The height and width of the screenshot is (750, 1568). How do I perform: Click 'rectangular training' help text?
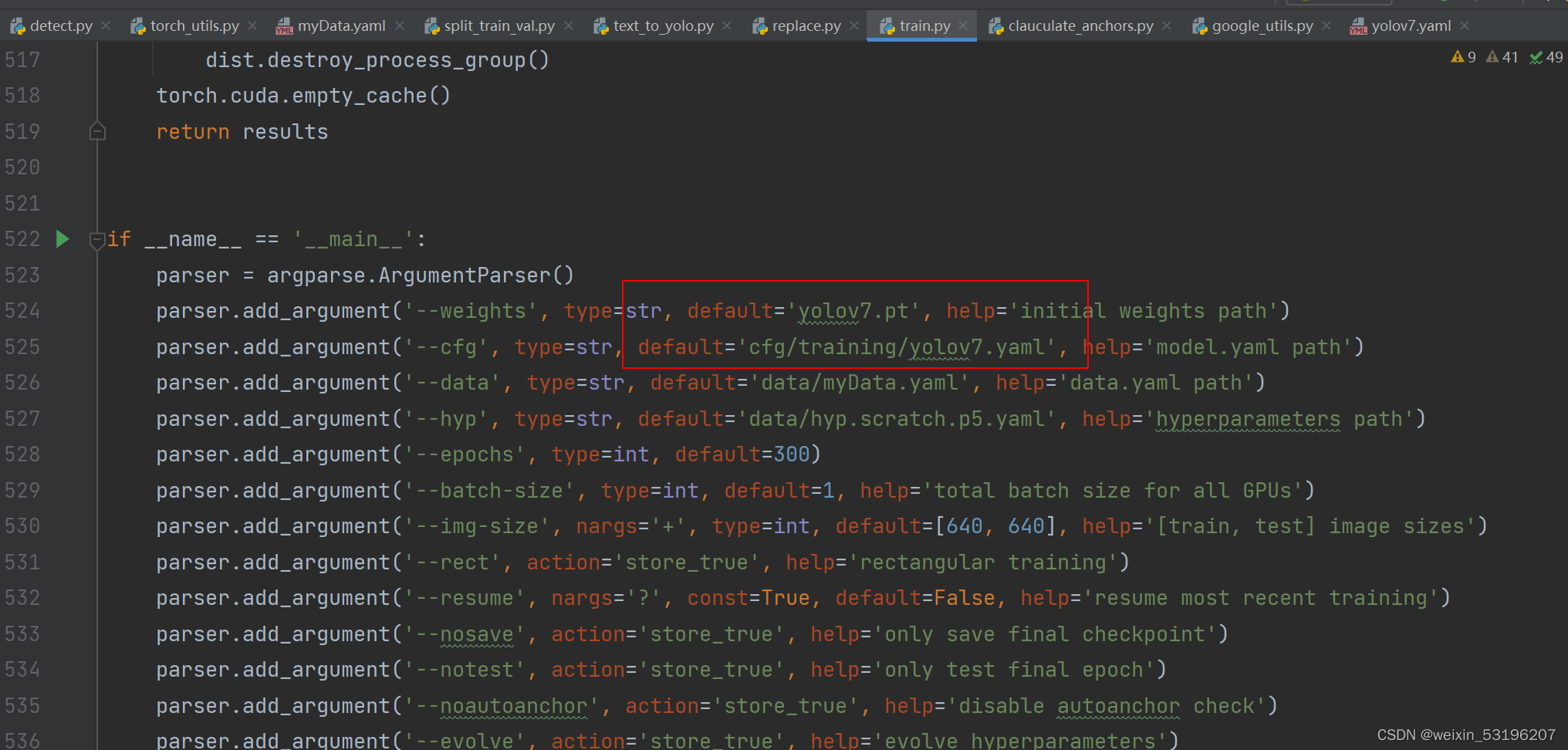tap(983, 562)
